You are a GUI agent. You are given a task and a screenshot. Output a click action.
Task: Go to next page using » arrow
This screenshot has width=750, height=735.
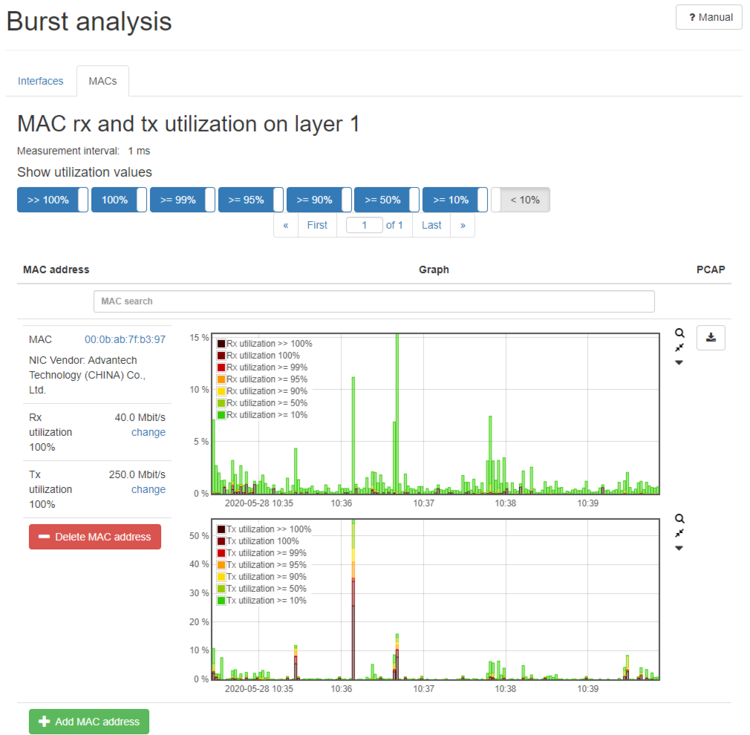pos(462,225)
